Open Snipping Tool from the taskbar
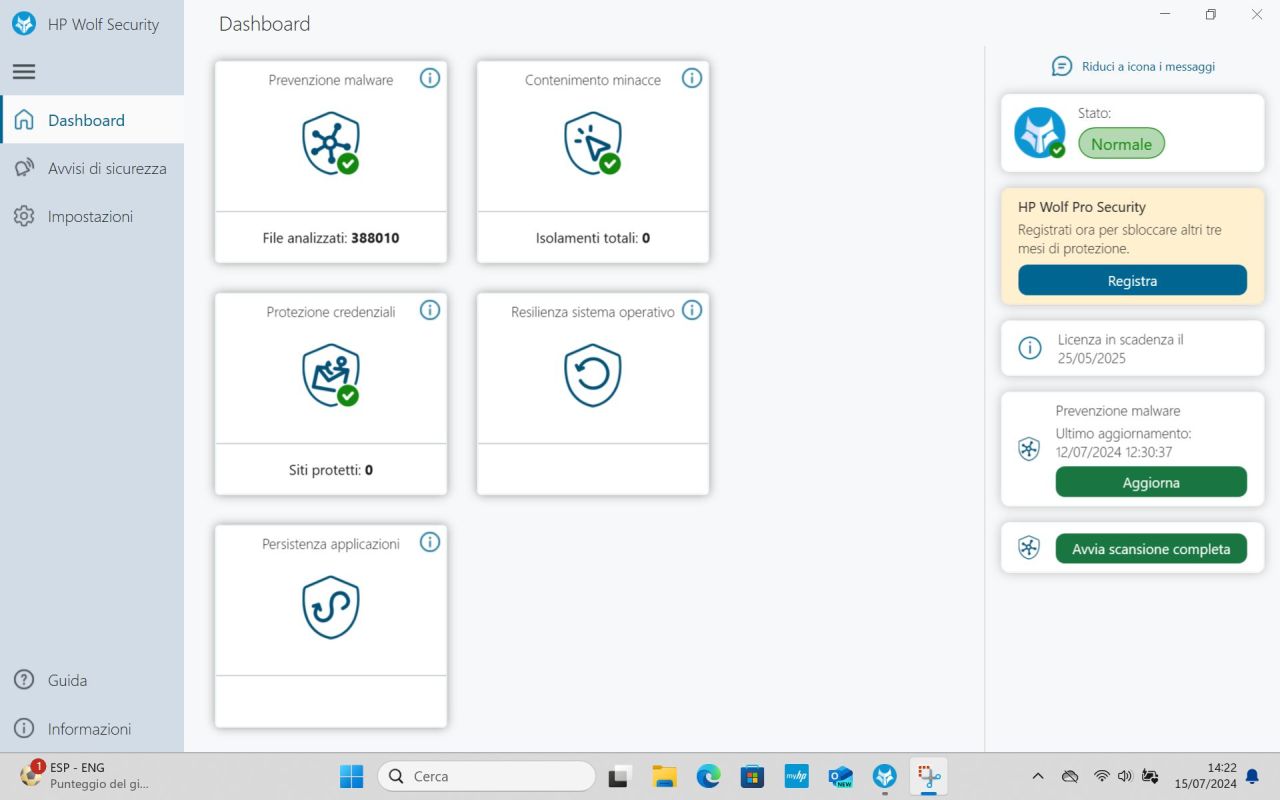Screen dimensions: 1280x800 pos(929,776)
